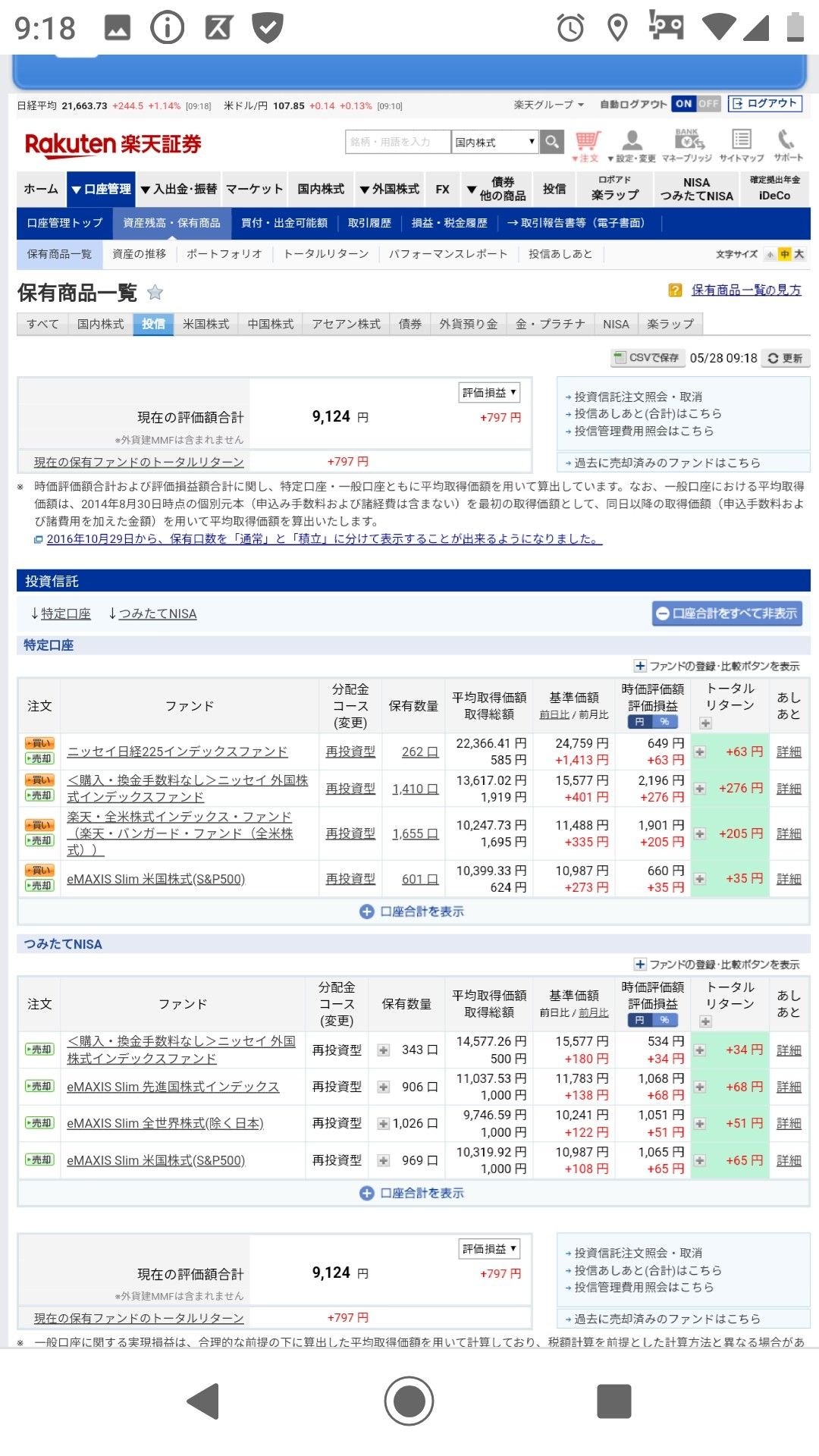Image resolution: width=819 pixels, height=1456 pixels.
Task: Click the yellow question mark help icon
Action: tap(675, 290)
